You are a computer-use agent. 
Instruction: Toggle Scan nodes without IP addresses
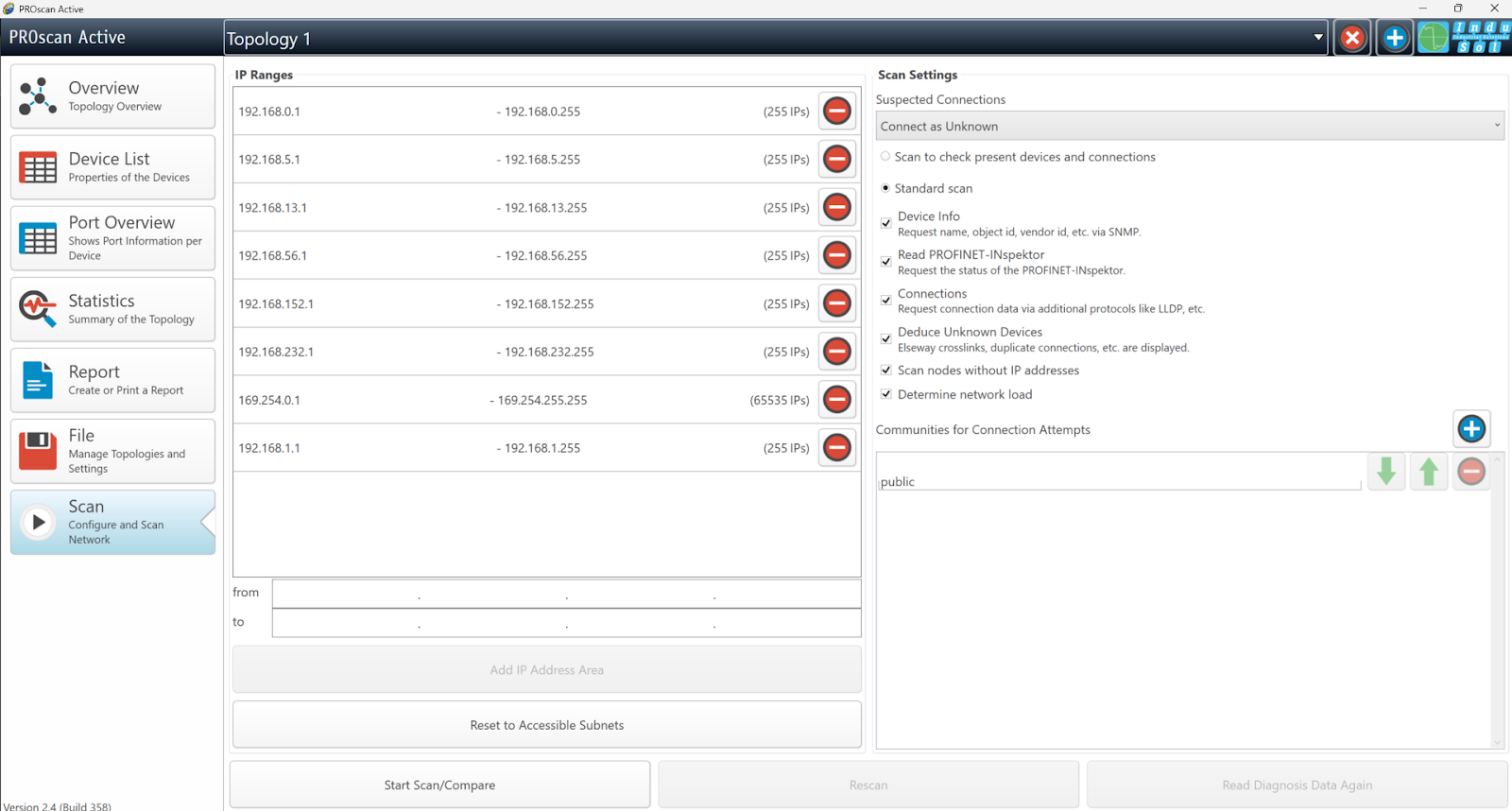[886, 371]
